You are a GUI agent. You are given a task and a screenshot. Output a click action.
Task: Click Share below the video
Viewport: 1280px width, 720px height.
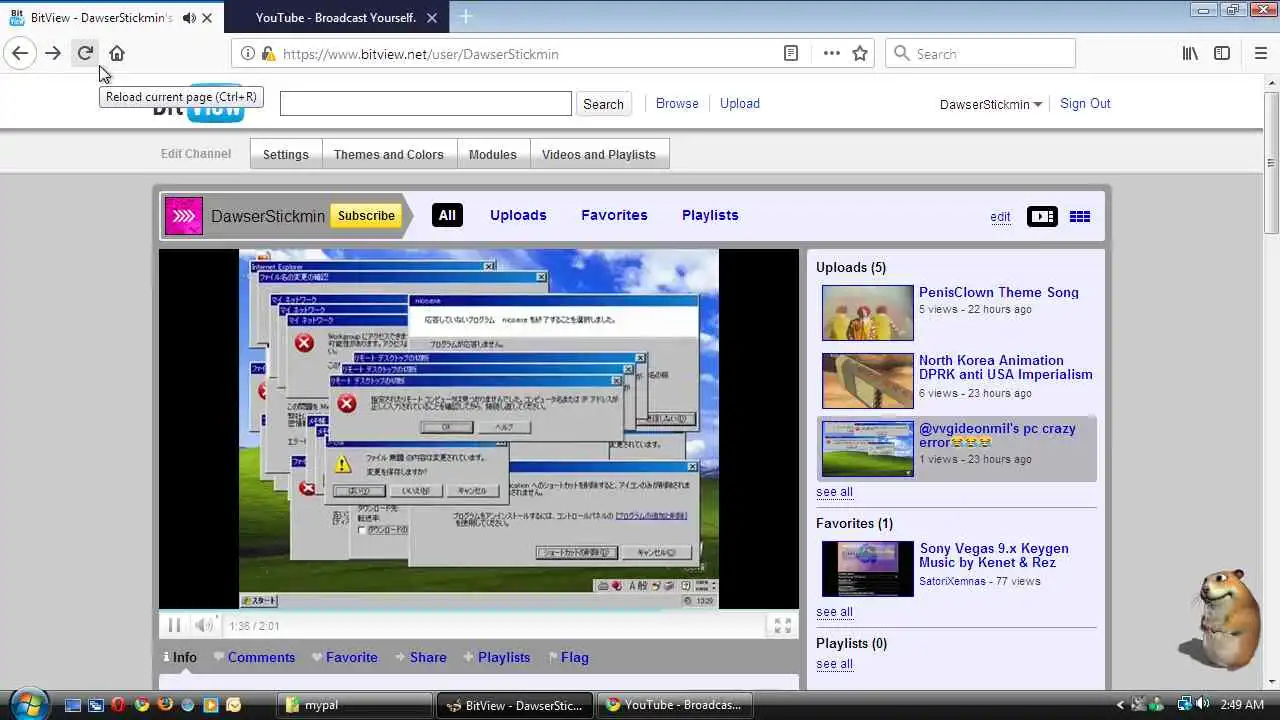(421, 657)
